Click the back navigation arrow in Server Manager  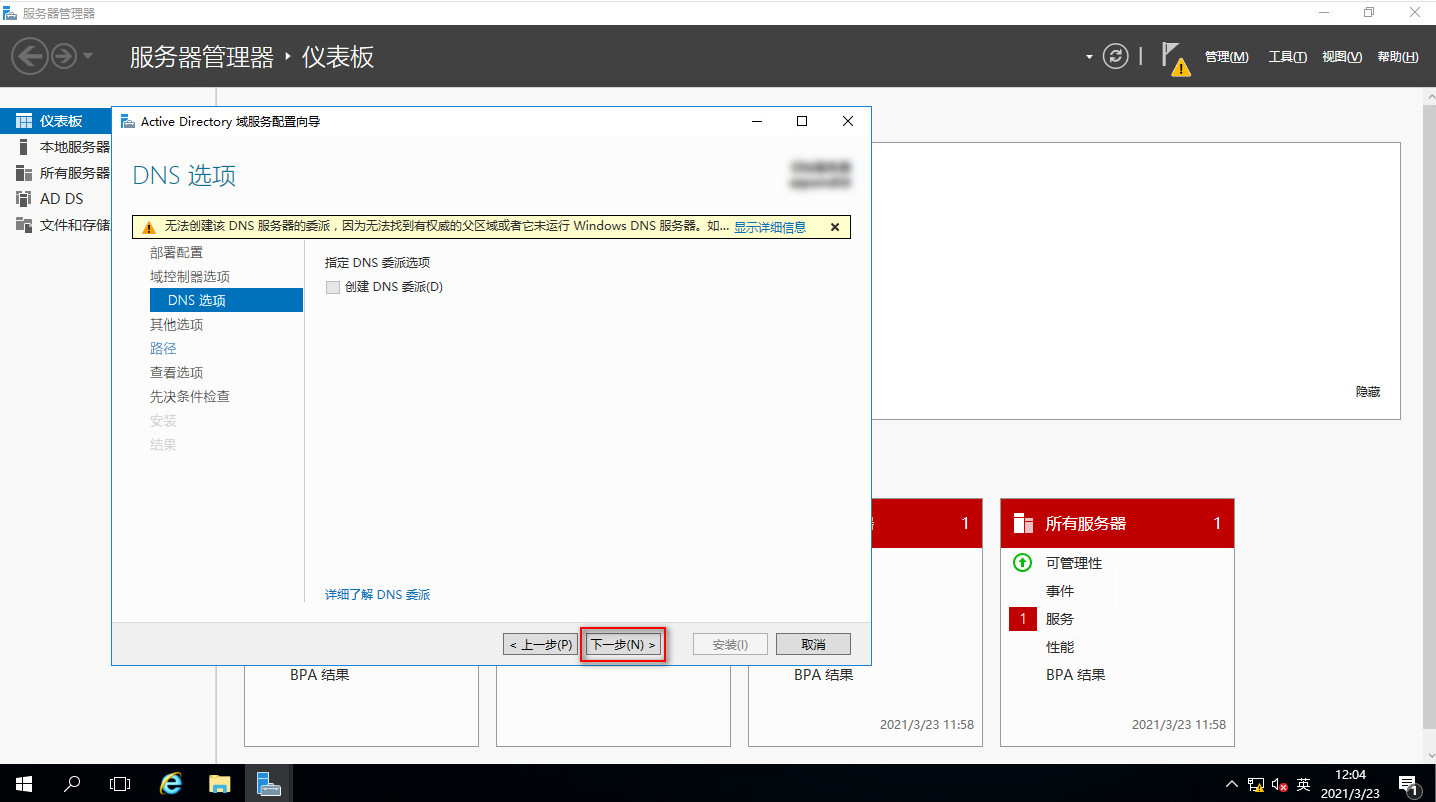click(30, 56)
